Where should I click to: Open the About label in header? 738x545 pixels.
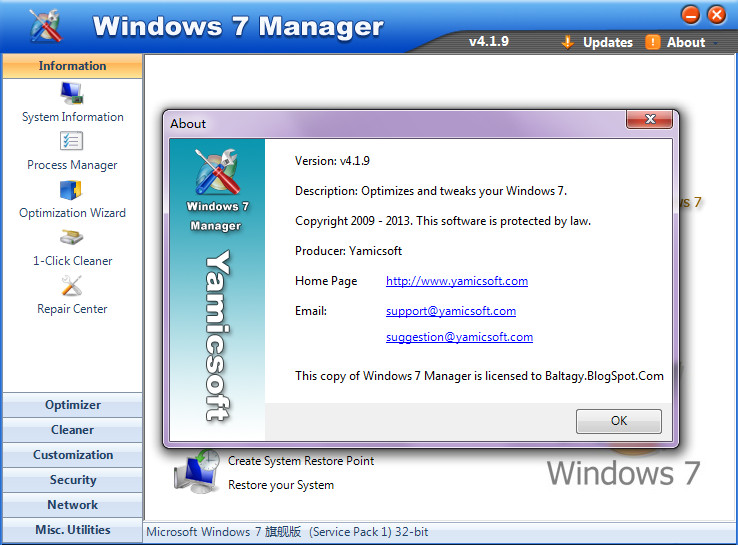pyautogui.click(x=686, y=42)
